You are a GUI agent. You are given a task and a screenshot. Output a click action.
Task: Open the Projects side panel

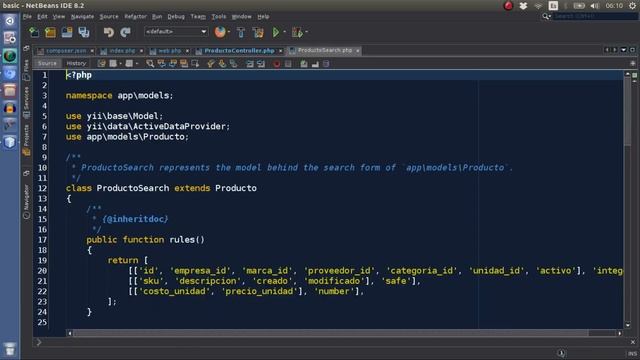[x=27, y=140]
